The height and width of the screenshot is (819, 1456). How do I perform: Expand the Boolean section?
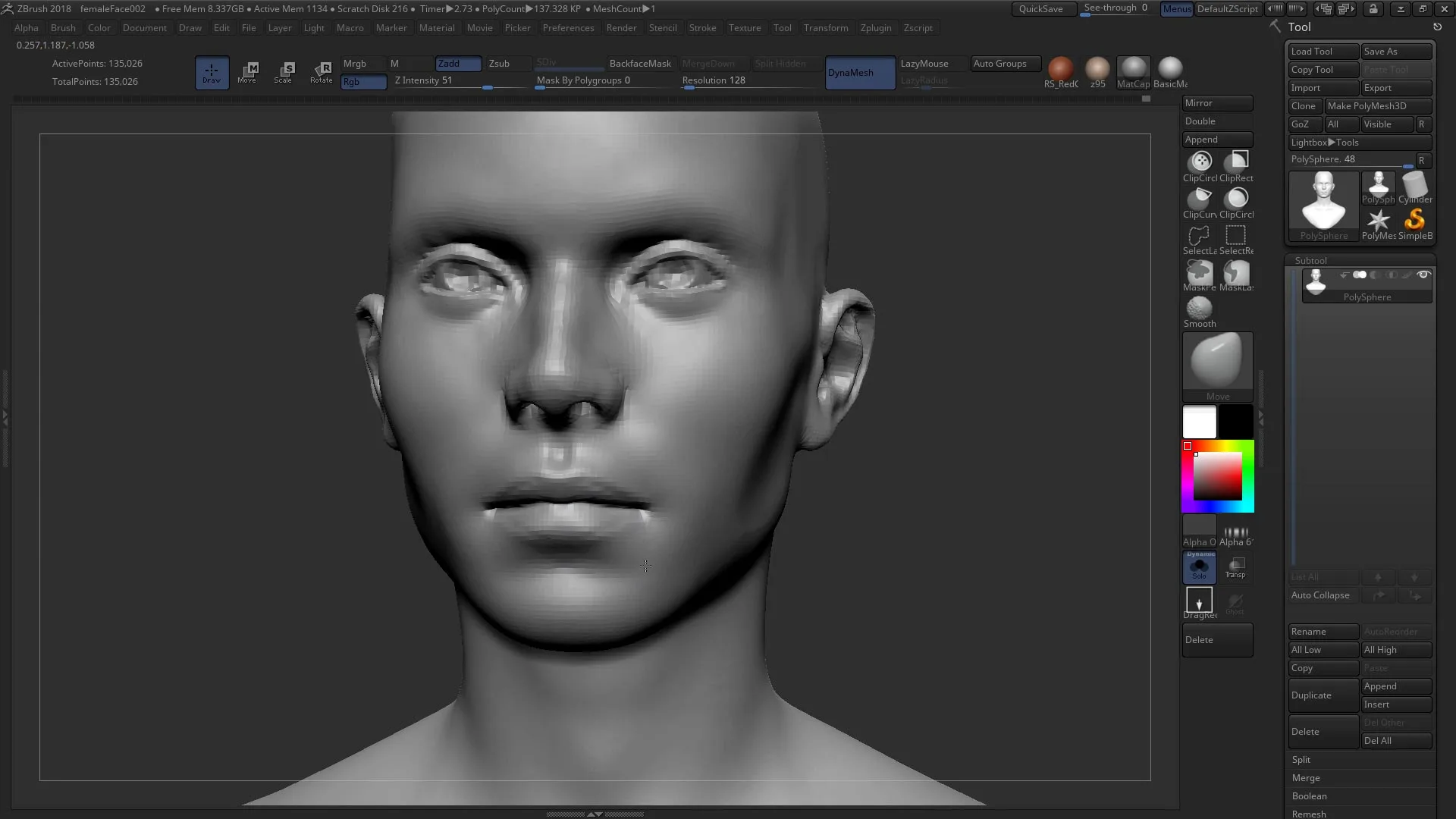(x=1310, y=796)
